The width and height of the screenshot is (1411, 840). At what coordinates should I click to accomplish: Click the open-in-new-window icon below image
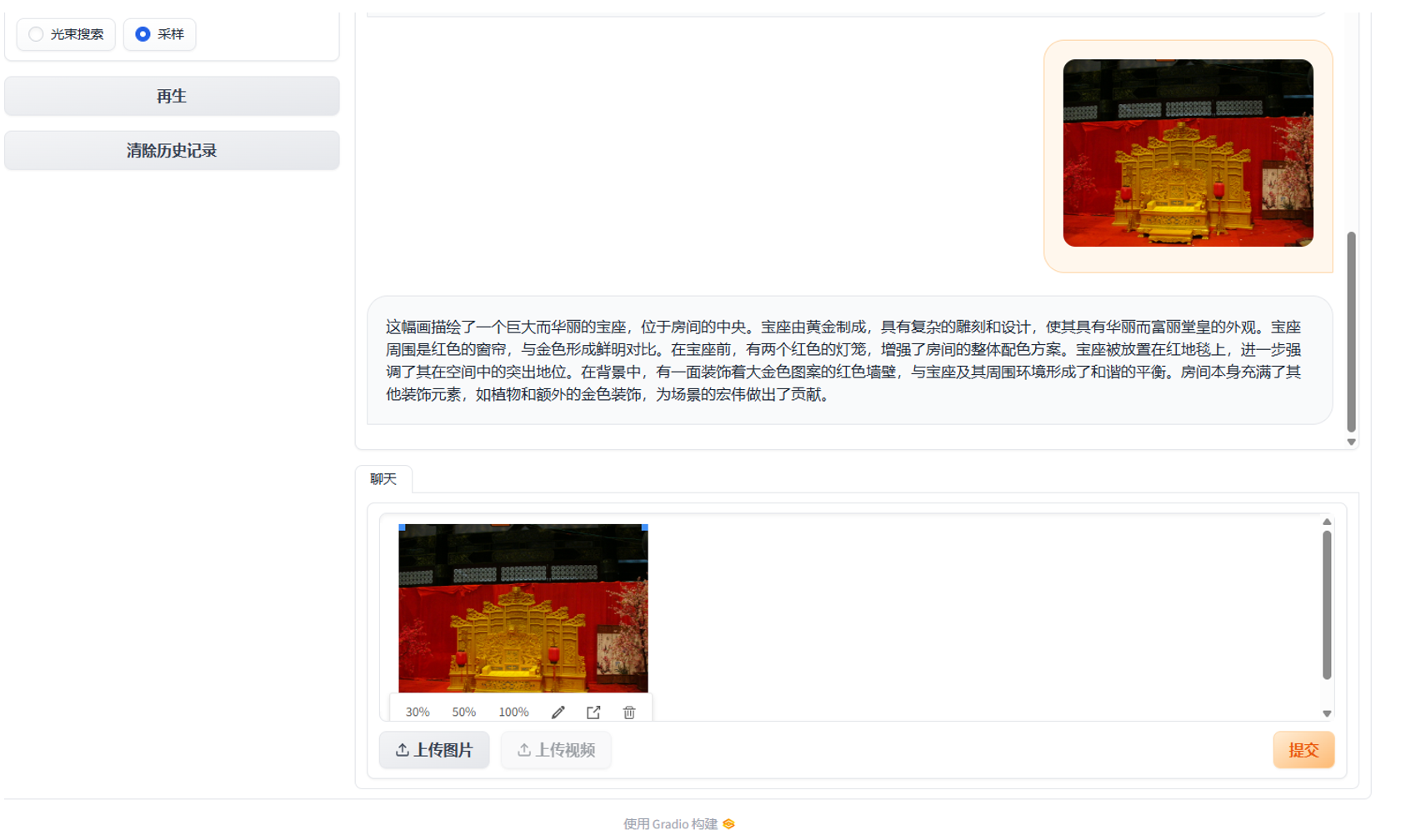(593, 712)
